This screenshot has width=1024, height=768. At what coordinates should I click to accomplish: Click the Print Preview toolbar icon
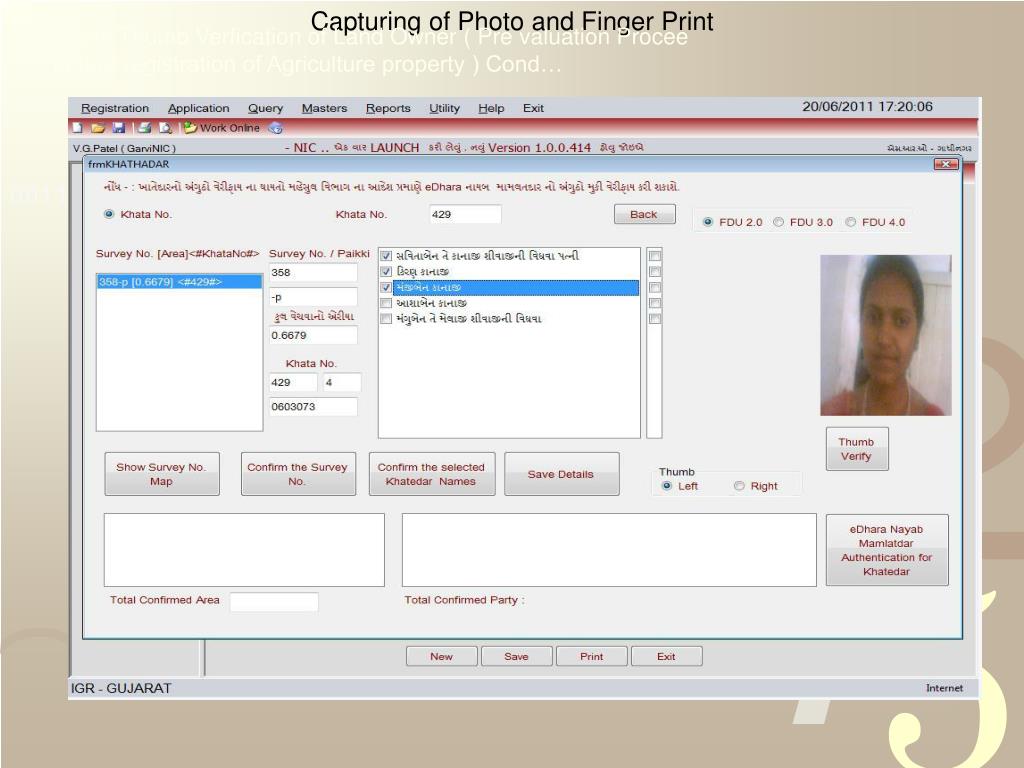tap(166, 128)
